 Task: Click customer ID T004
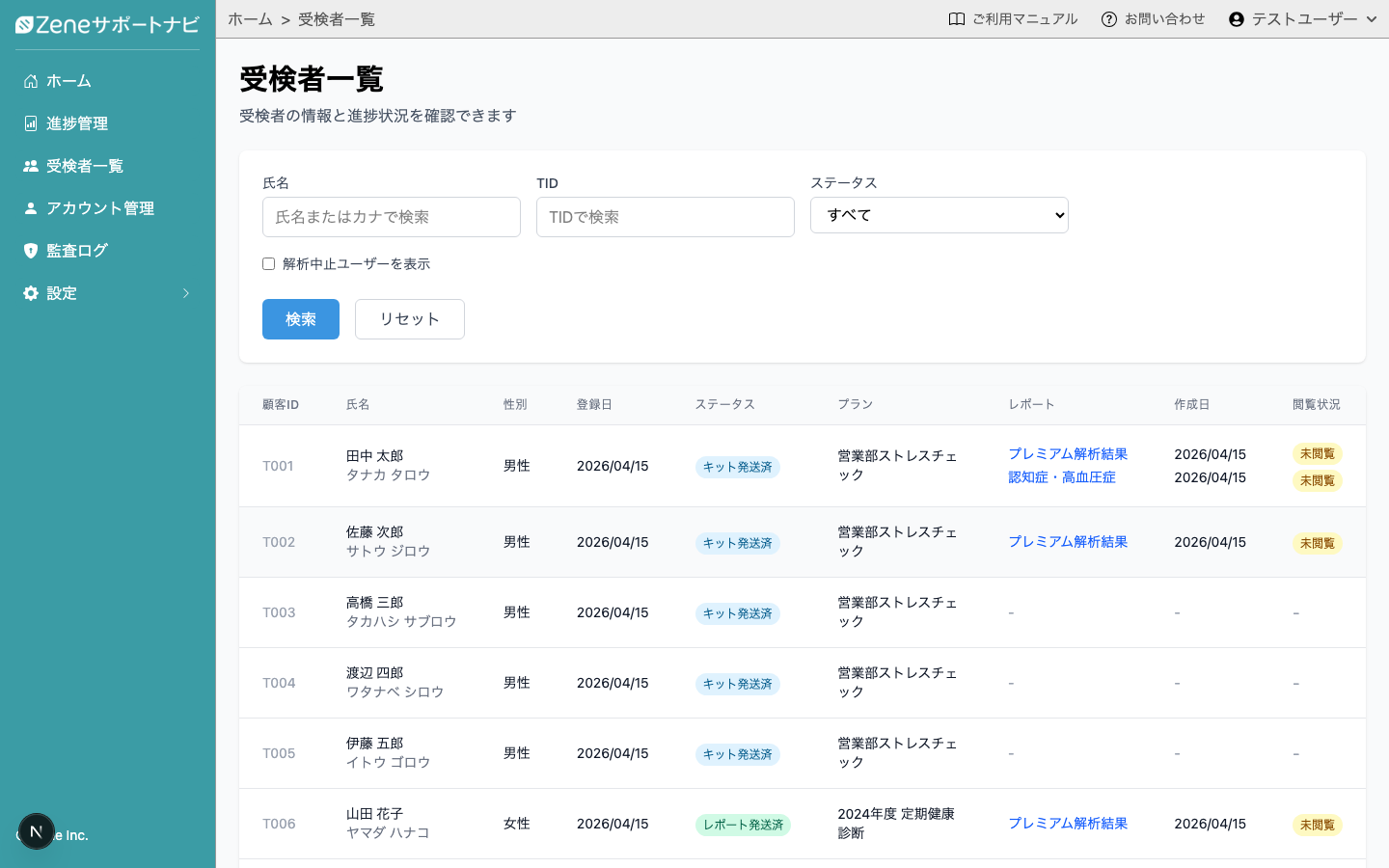(x=279, y=683)
